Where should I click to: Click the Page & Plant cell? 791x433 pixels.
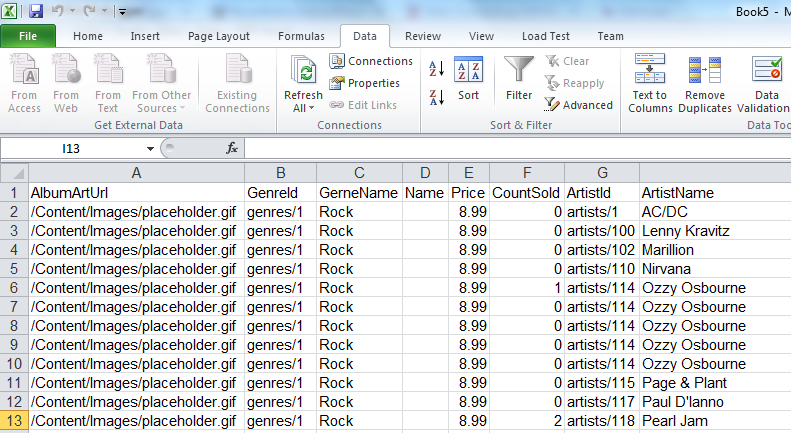[x=715, y=383]
